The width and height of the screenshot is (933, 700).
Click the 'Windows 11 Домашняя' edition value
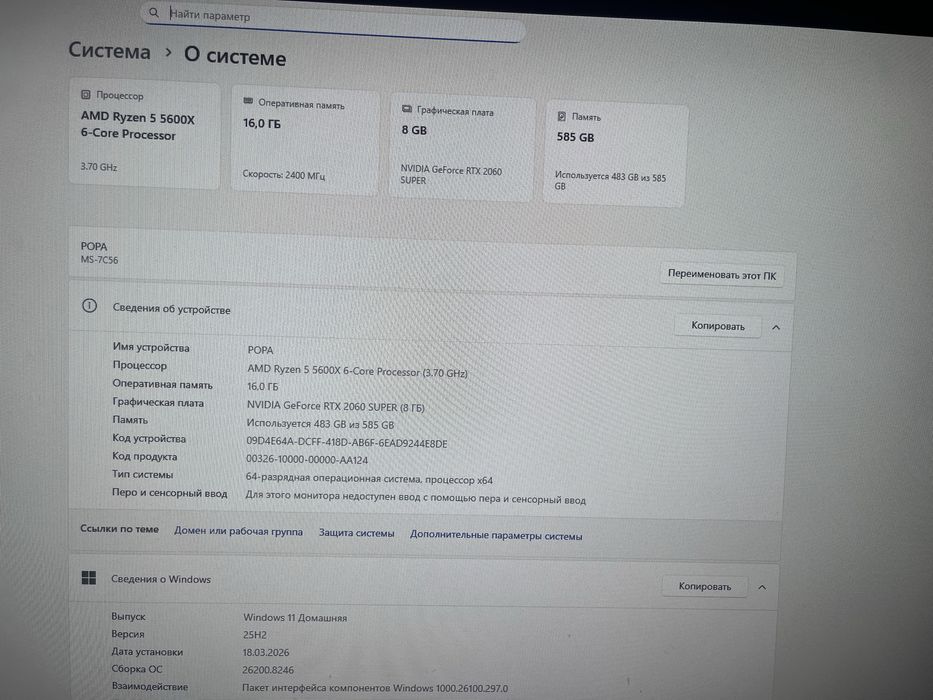(x=295, y=618)
